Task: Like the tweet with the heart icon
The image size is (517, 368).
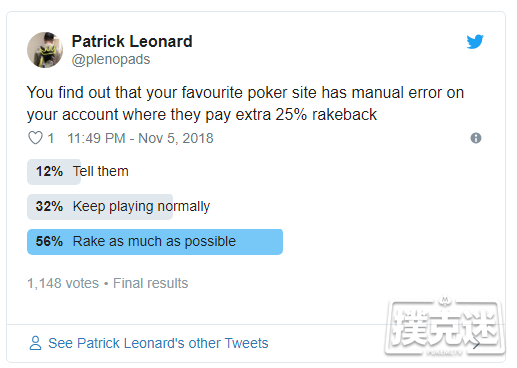Action: (x=35, y=138)
